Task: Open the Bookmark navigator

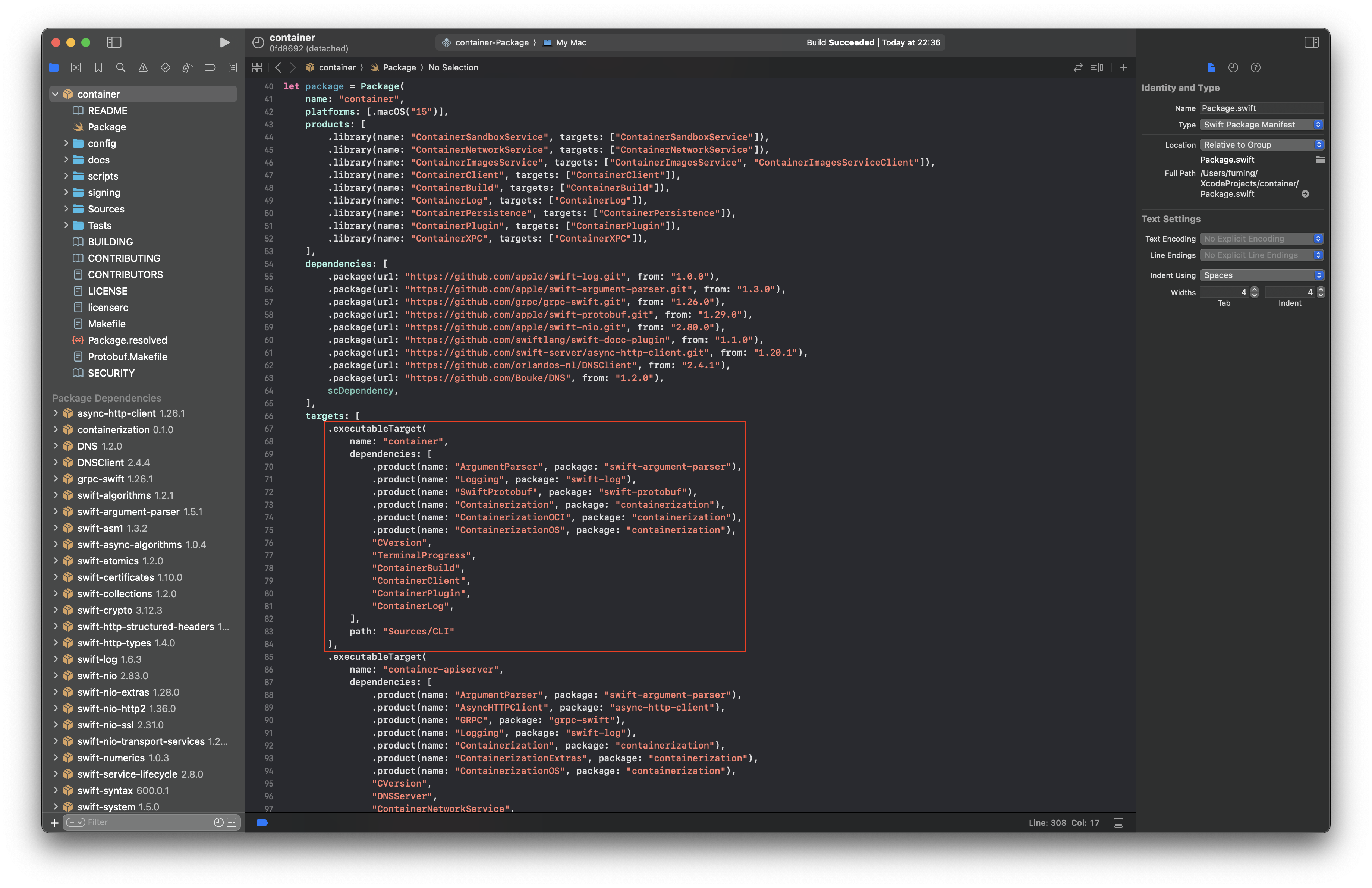Action: click(x=98, y=67)
